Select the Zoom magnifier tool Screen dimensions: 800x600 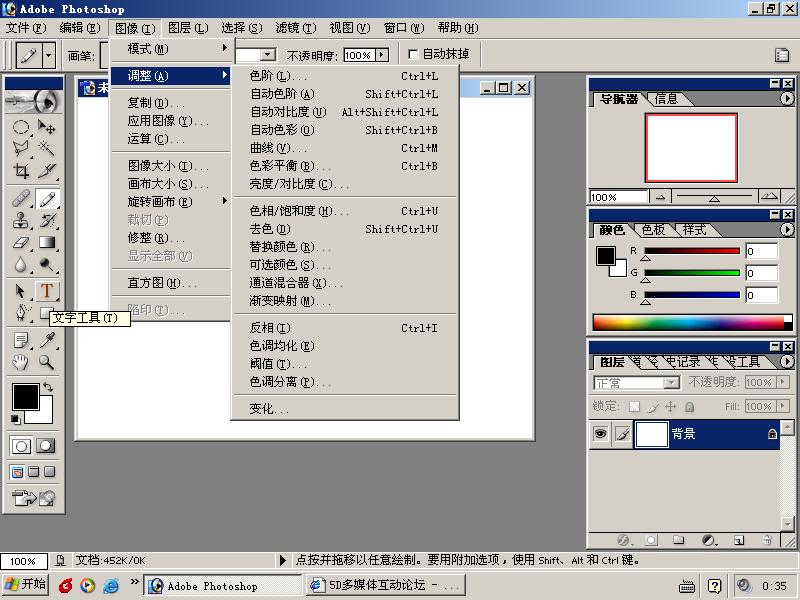click(x=46, y=362)
